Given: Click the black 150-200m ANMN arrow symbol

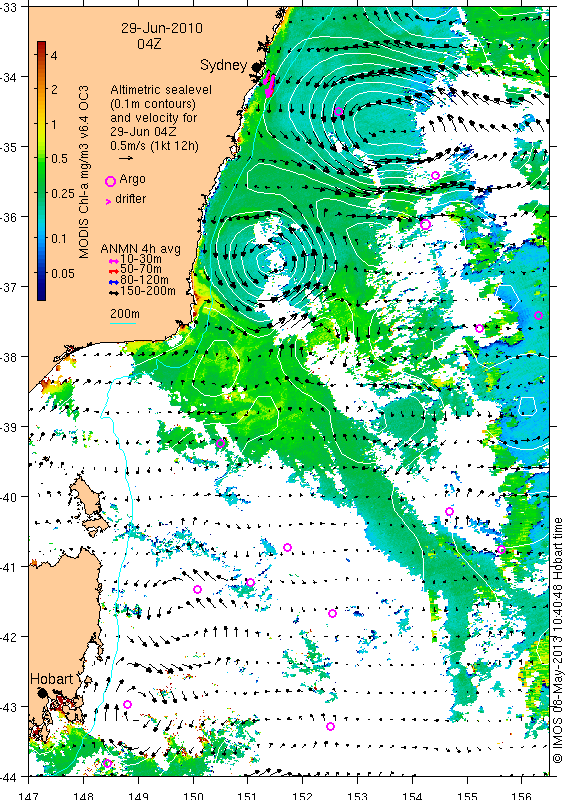Looking at the screenshot, I should [x=114, y=292].
